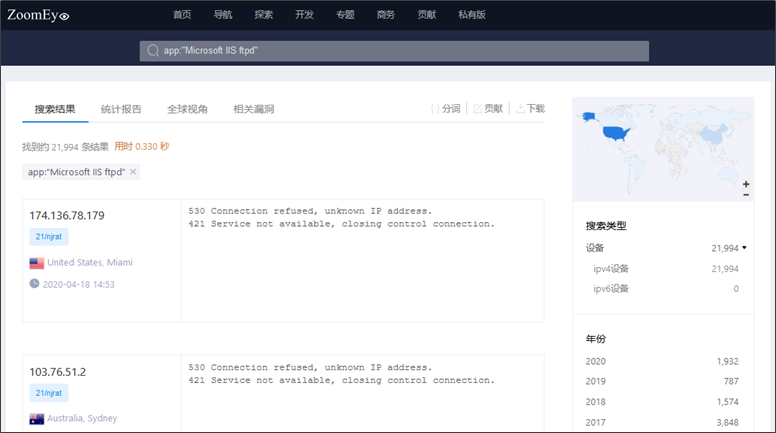
Task: Click the 174.136.78.179 banner response text
Action: click(x=341, y=217)
